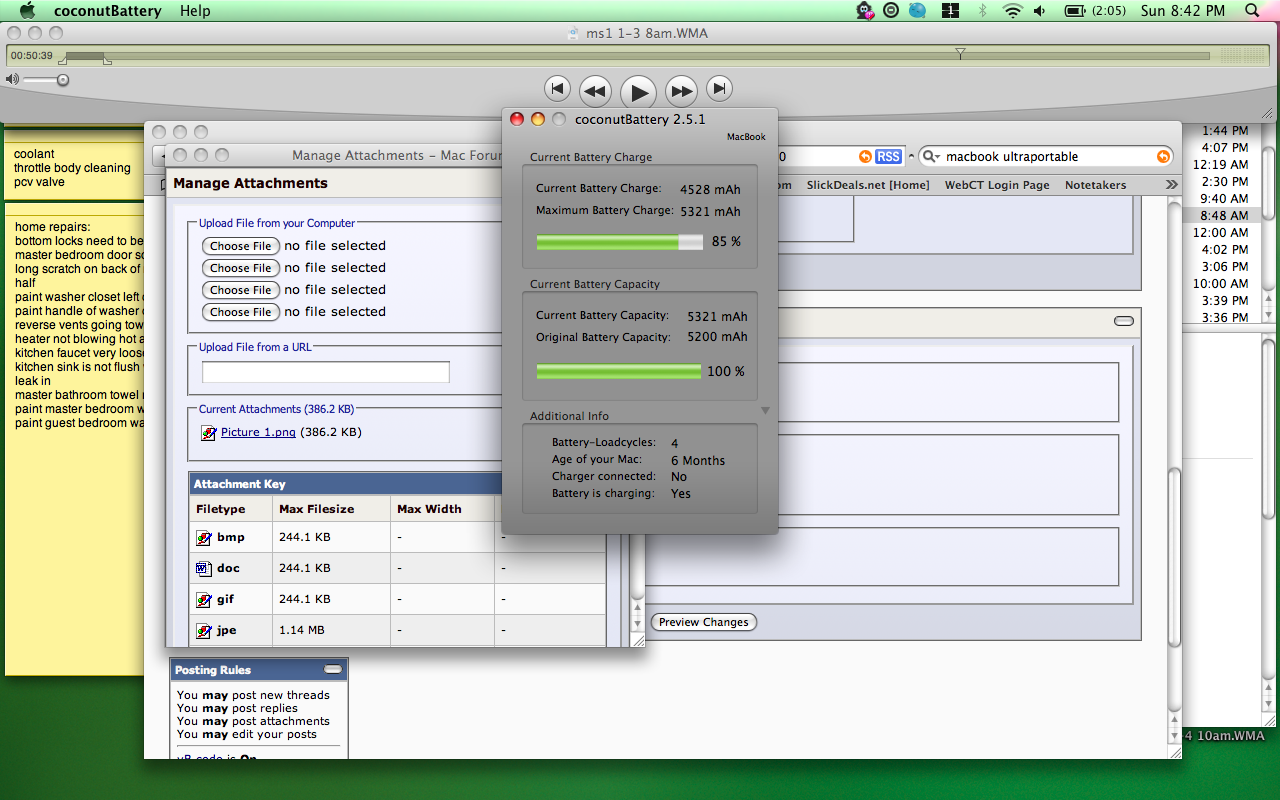Click the playhead marker on QuickTime timeline
The height and width of the screenshot is (800, 1280).
pos(960,53)
